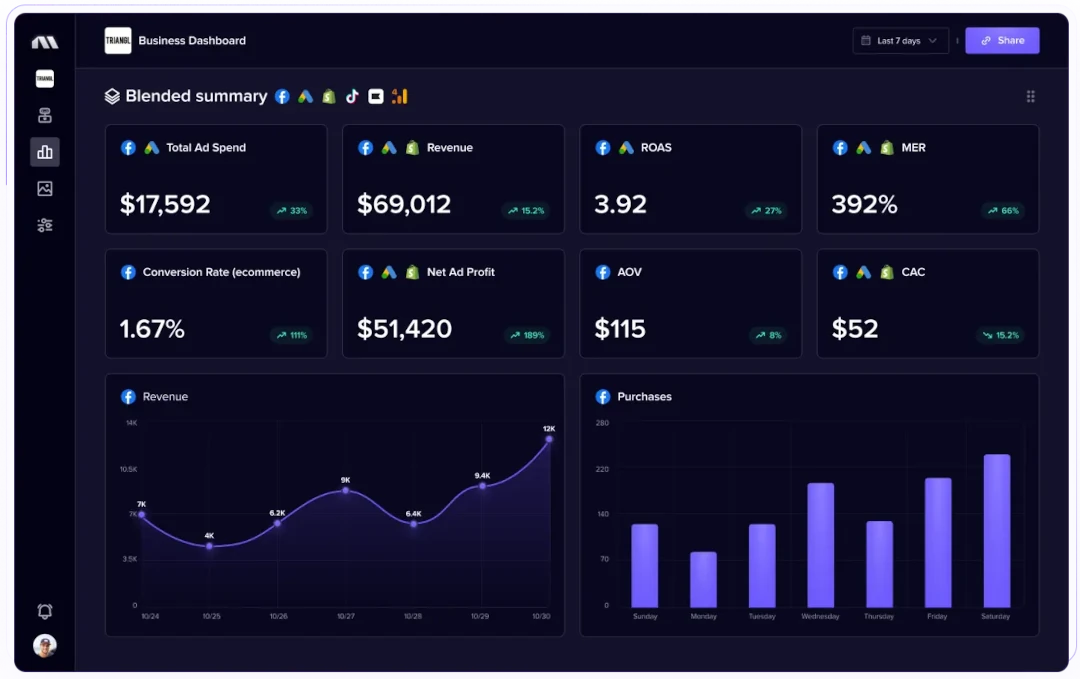
Task: Click the 3.92 ROAS value
Action: pos(620,204)
